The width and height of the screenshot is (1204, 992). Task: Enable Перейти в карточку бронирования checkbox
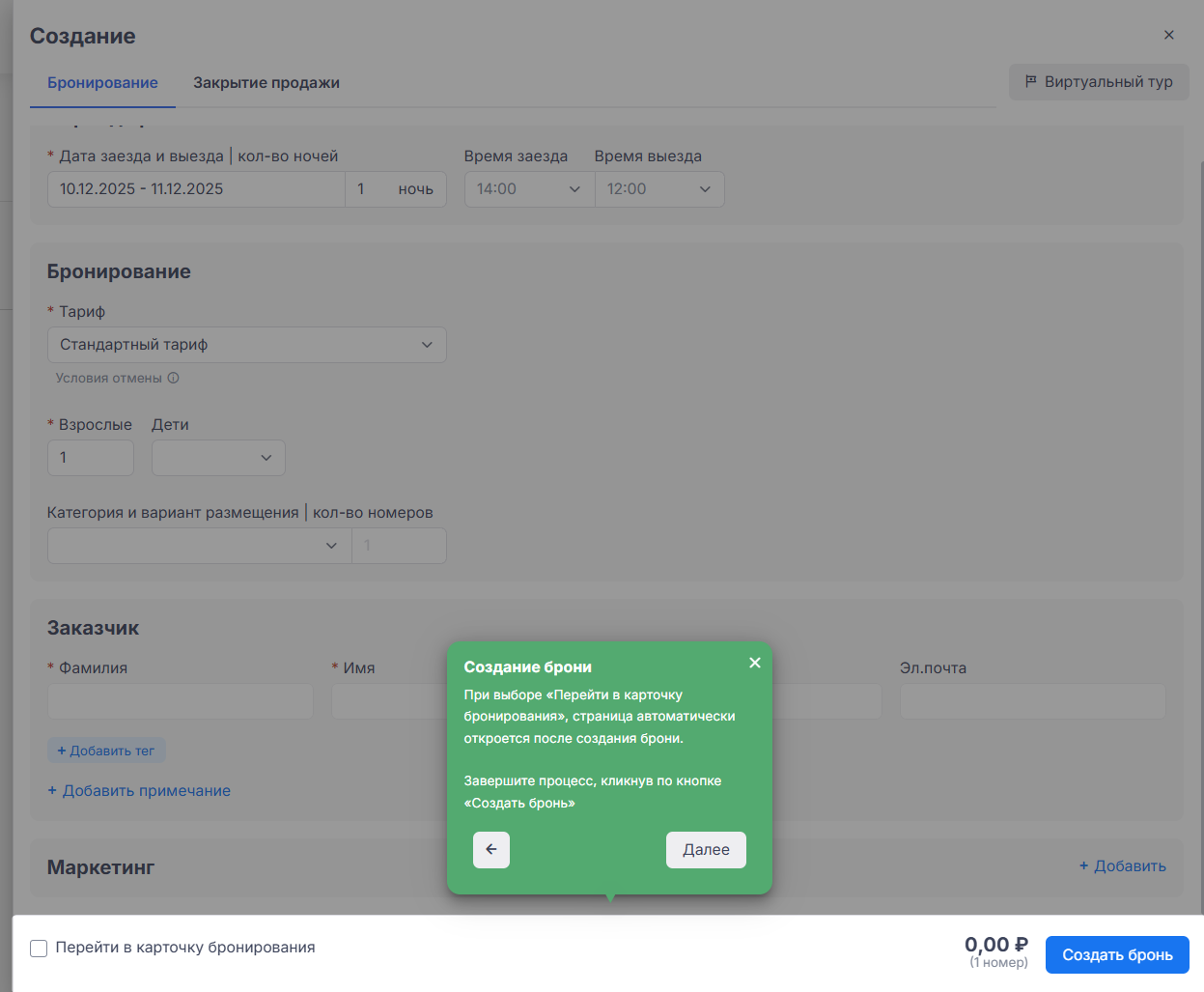click(x=39, y=949)
